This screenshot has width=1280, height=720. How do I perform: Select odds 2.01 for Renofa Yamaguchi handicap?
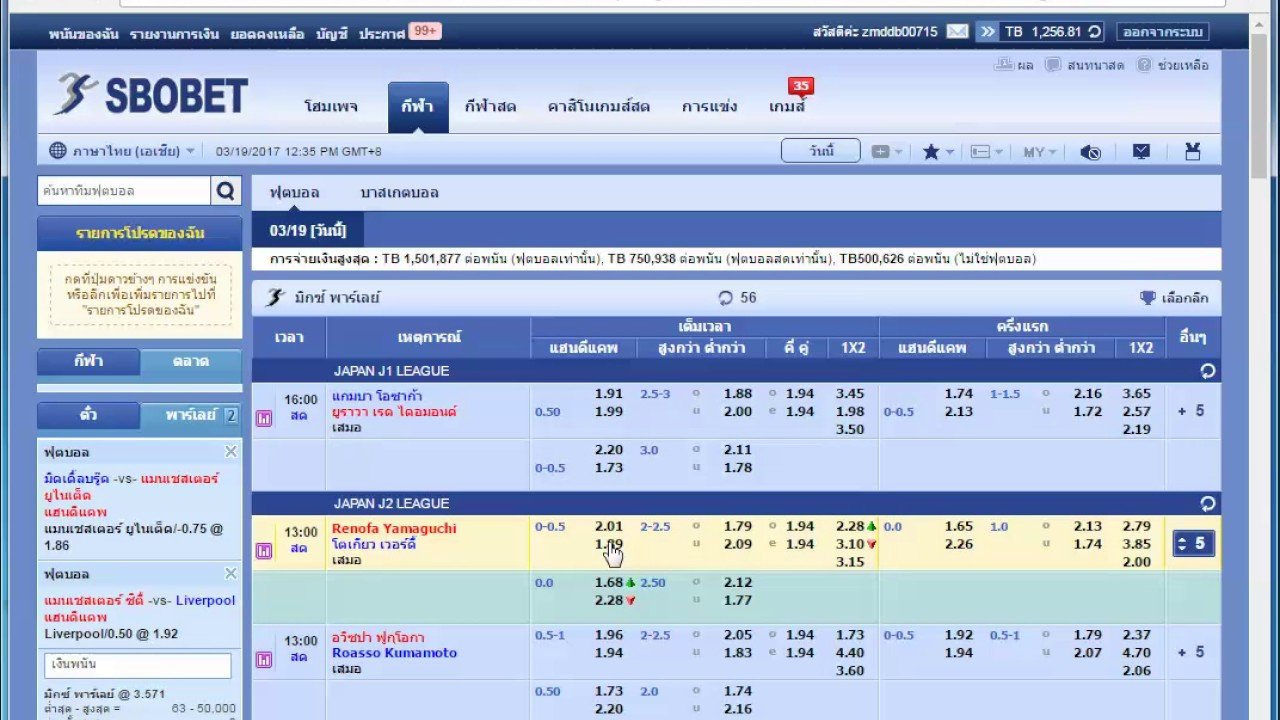608,527
